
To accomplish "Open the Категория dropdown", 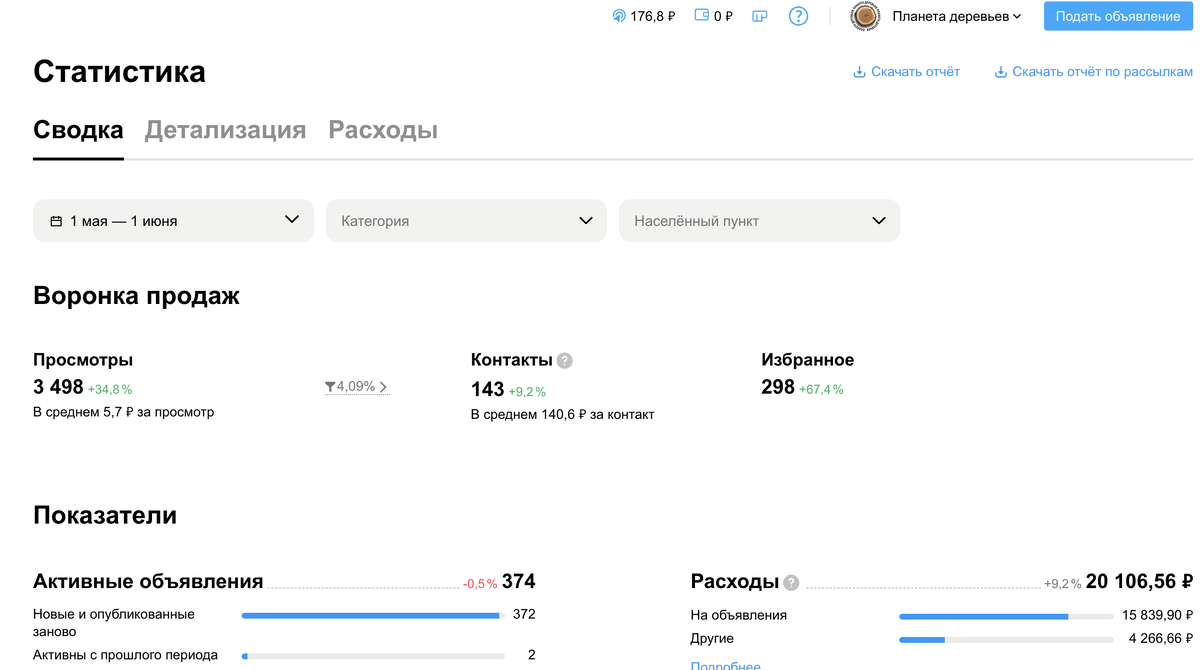I will [466, 220].
